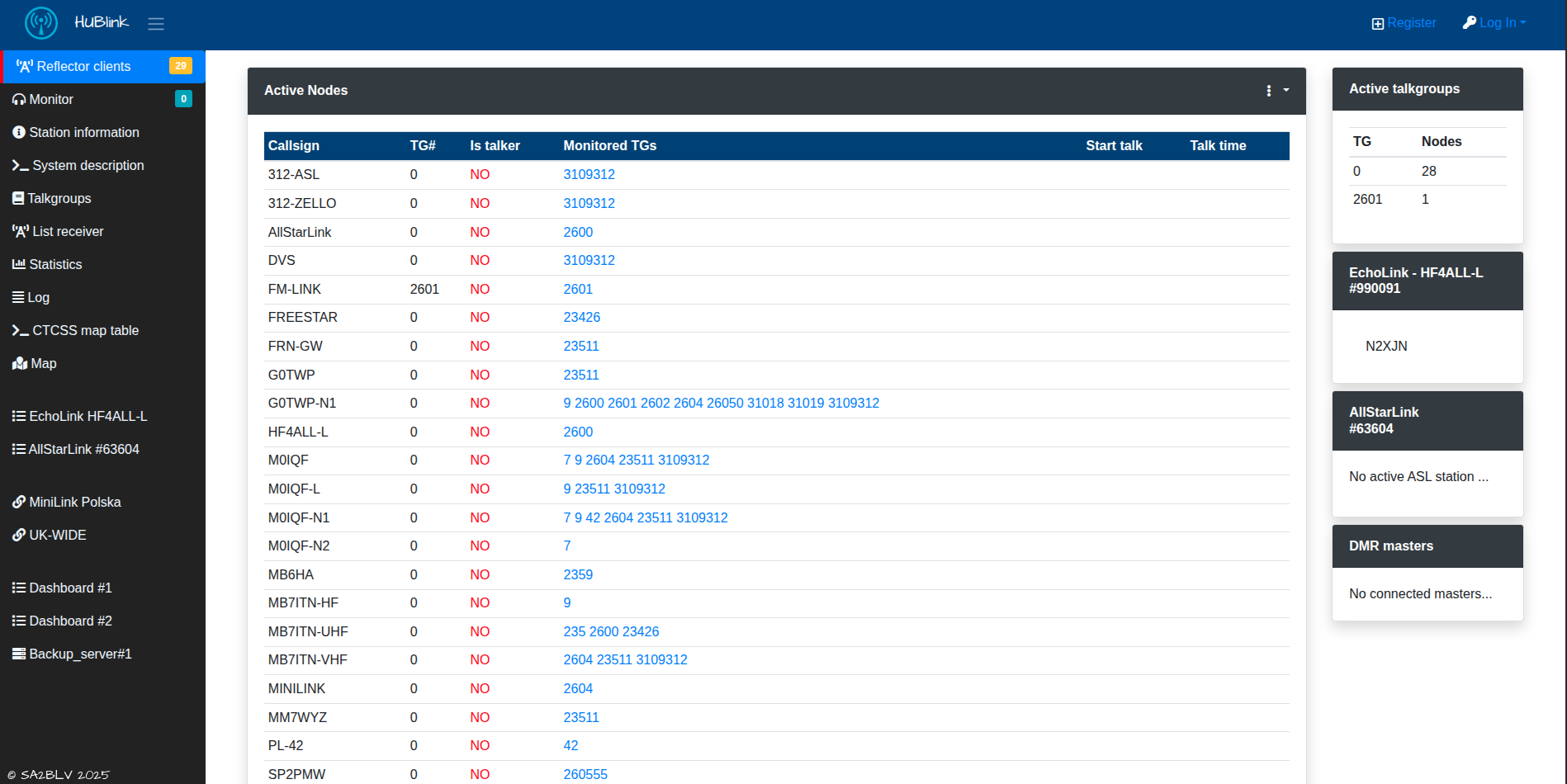Screen dimensions: 1567x784
Task: Open Backup_server#1 sidebar entry
Action: pyautogui.click(x=80, y=654)
